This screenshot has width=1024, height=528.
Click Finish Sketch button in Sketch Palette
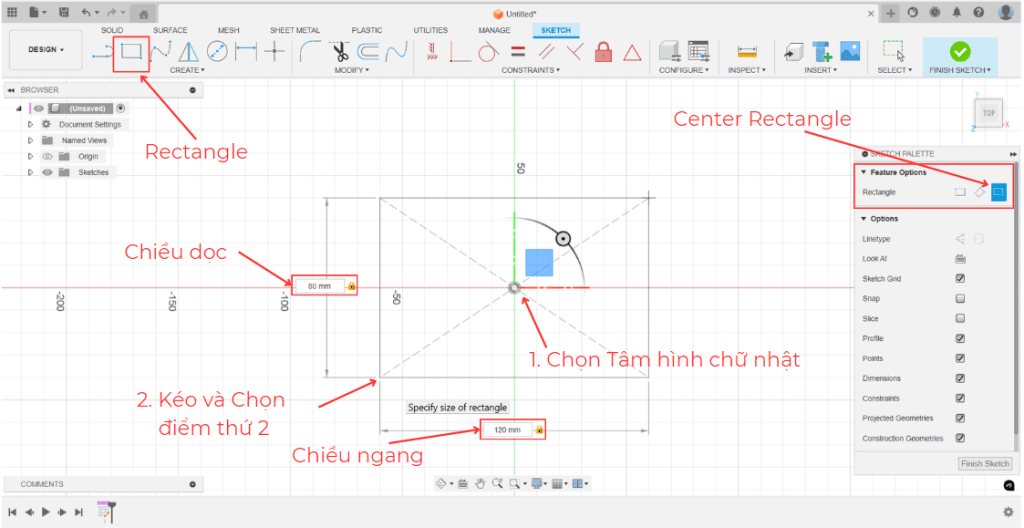pyautogui.click(x=984, y=464)
